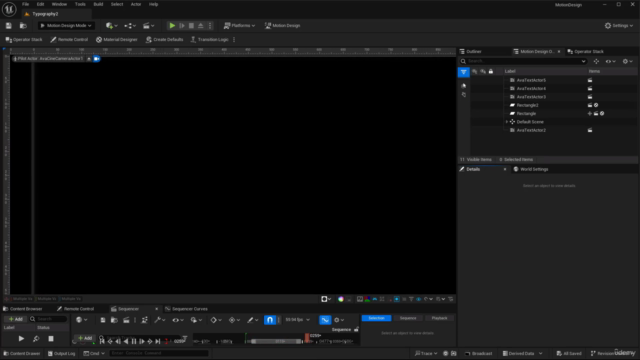
Task: Click the Create Defaults toolbar button
Action: point(164,40)
